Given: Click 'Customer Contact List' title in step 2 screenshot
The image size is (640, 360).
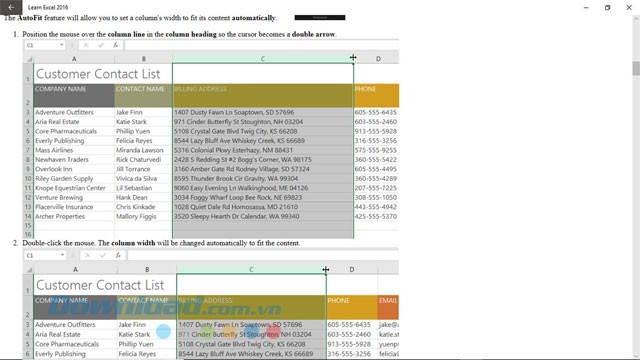Looking at the screenshot, I should click(100, 285).
